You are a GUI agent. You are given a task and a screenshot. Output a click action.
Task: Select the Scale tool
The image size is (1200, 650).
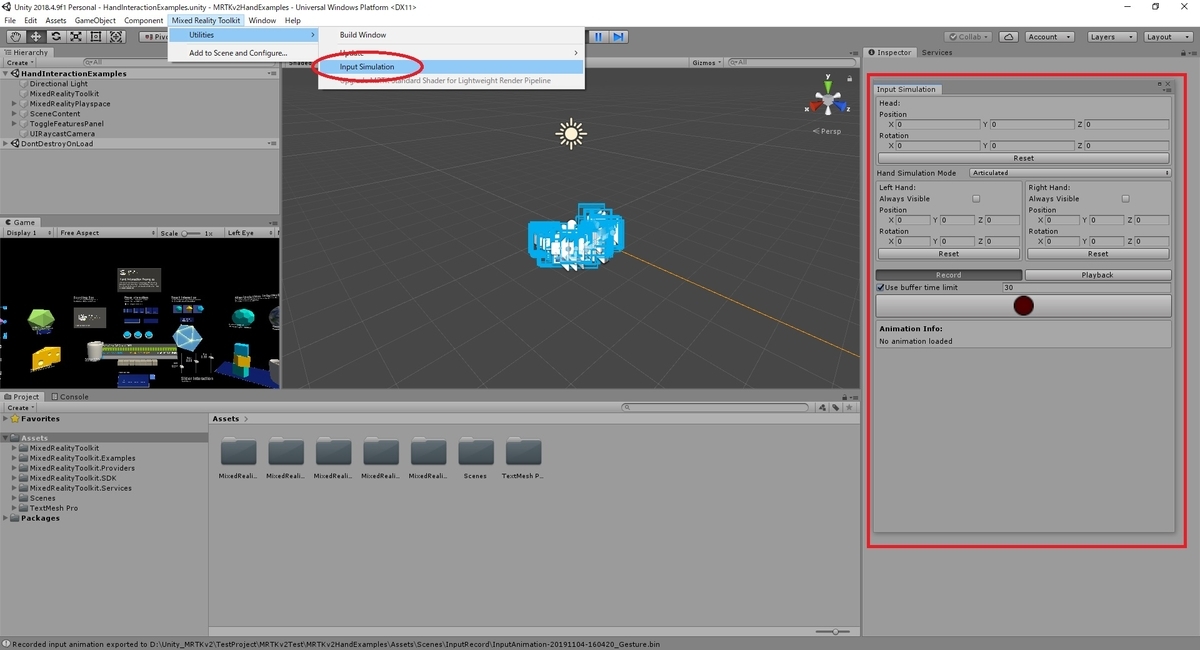click(76, 36)
